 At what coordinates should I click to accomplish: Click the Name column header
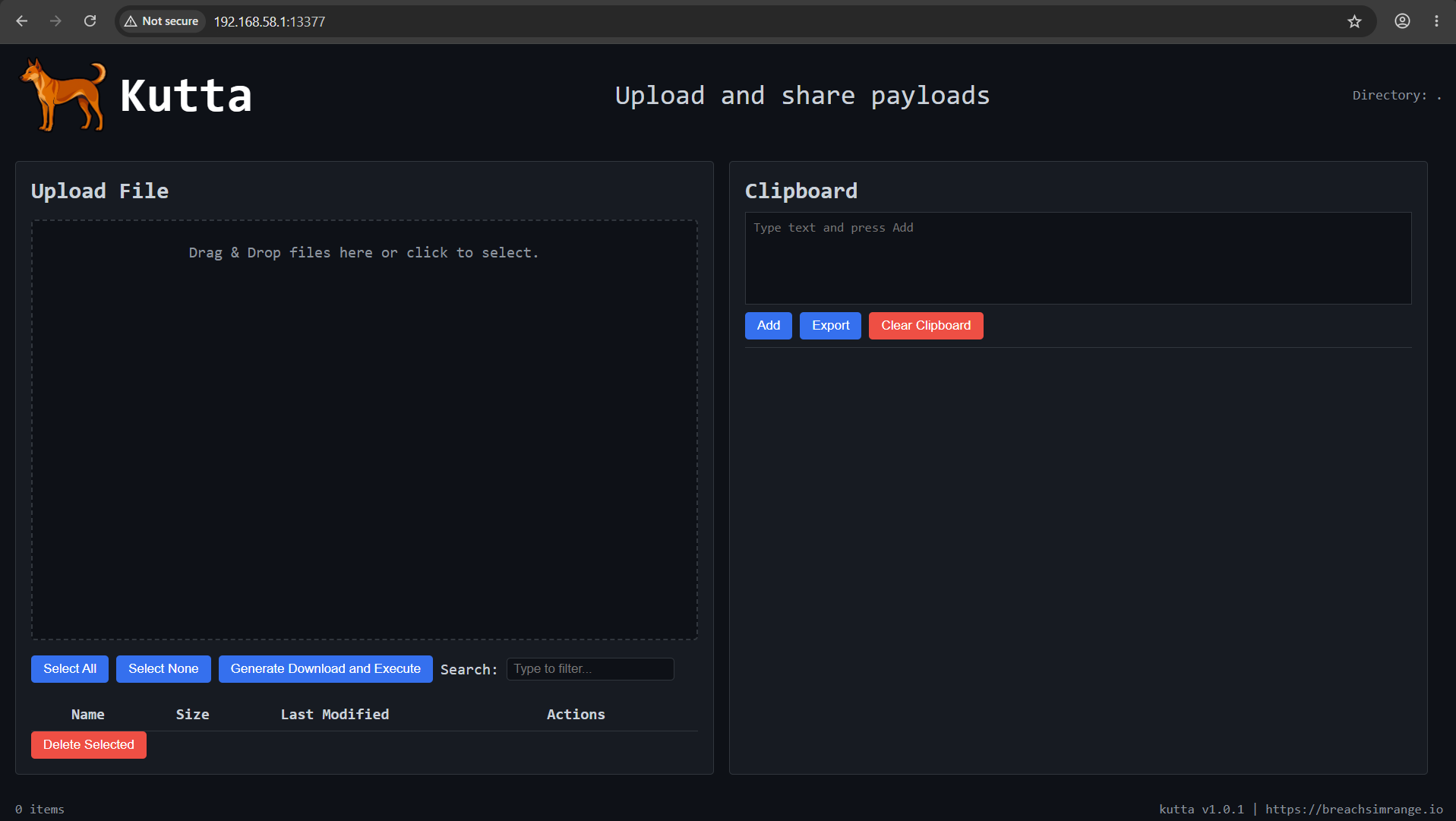coord(88,715)
